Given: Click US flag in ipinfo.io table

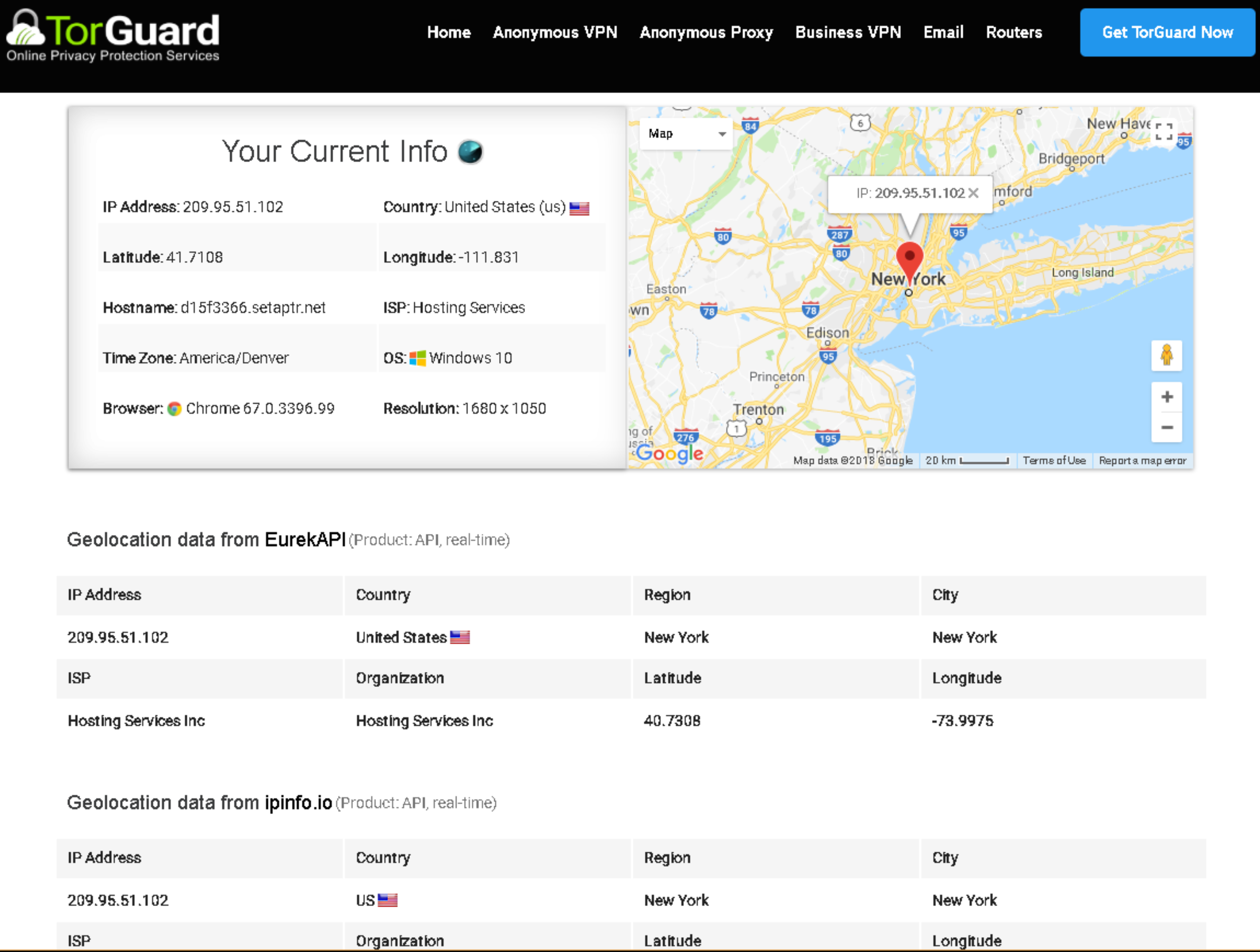Looking at the screenshot, I should 387,900.
